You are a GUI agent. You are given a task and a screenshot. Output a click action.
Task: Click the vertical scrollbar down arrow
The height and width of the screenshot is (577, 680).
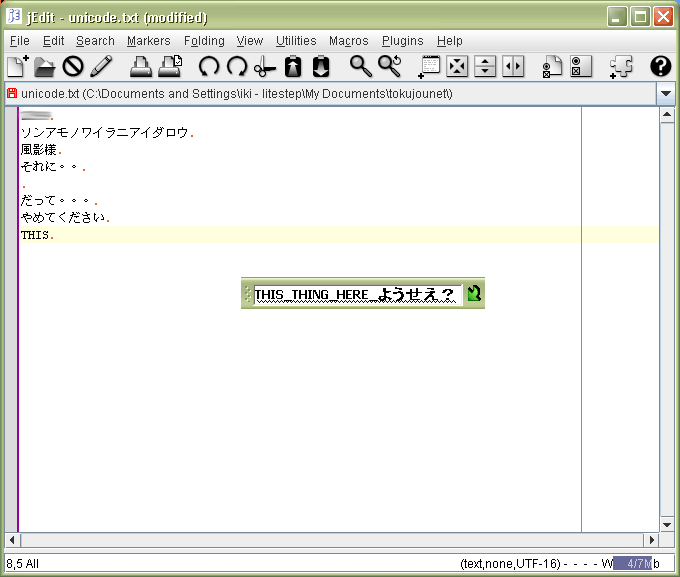click(x=667, y=524)
